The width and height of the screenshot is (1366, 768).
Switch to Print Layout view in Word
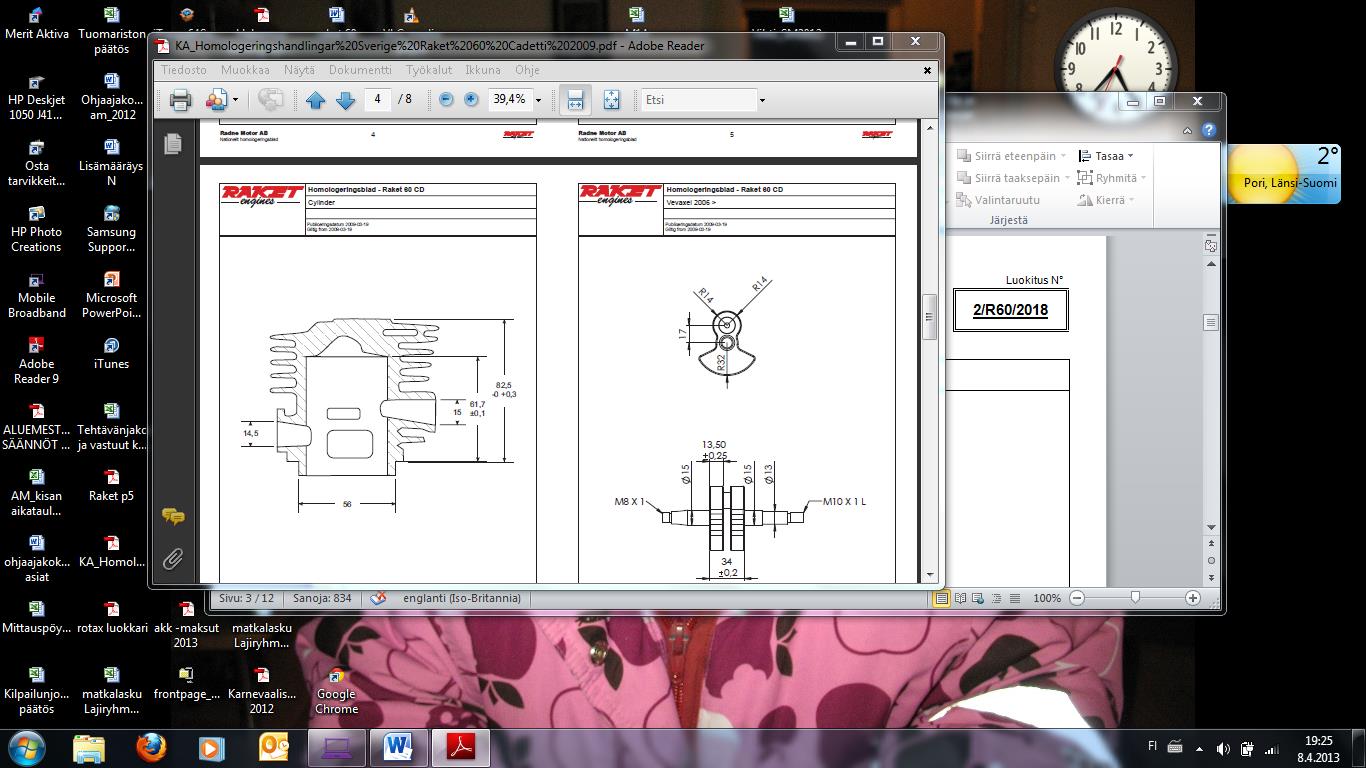pyautogui.click(x=941, y=598)
